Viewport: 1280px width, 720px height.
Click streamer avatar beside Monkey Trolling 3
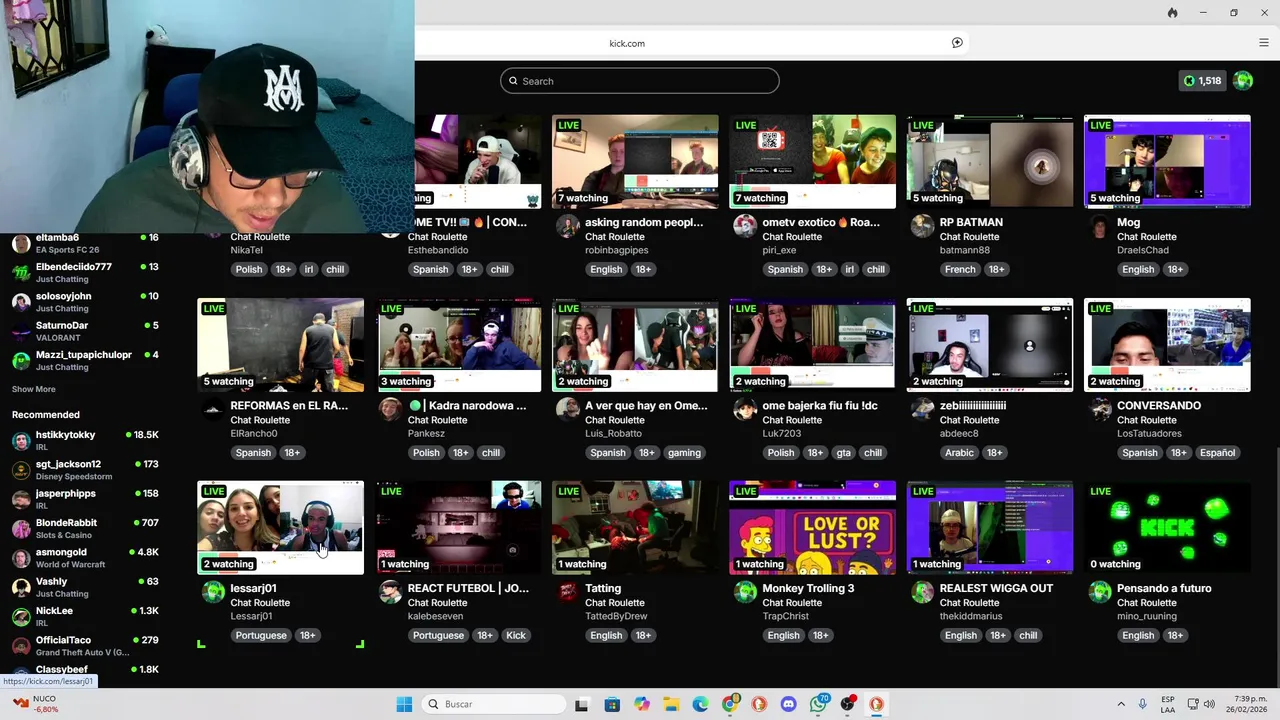pos(745,592)
